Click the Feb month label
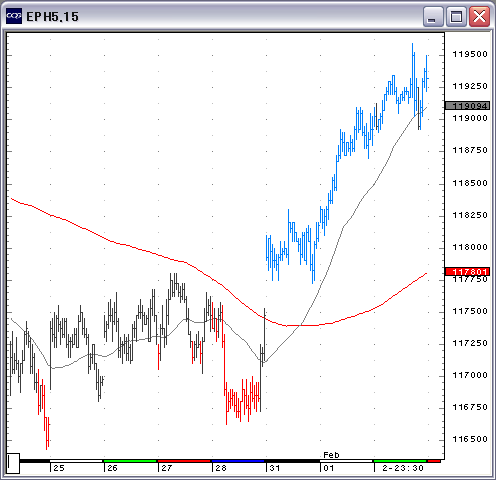Screen dimensions: 496x480 click(331, 455)
